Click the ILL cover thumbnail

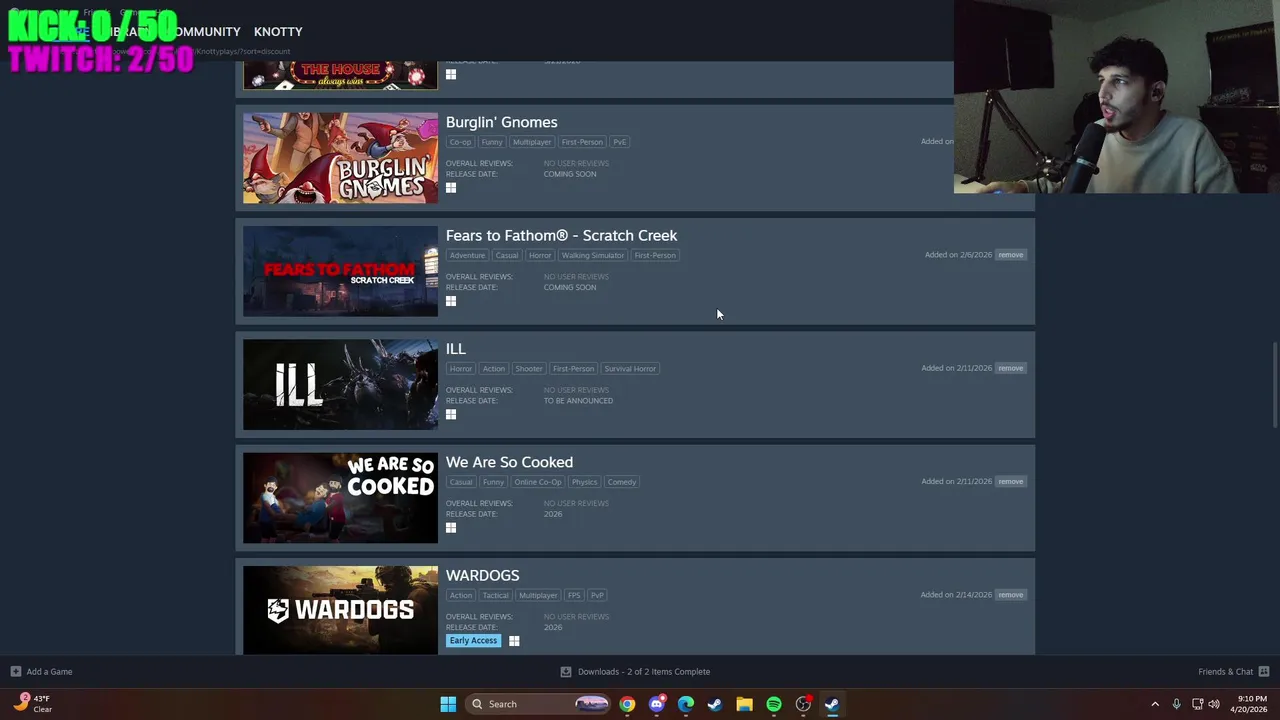(340, 385)
